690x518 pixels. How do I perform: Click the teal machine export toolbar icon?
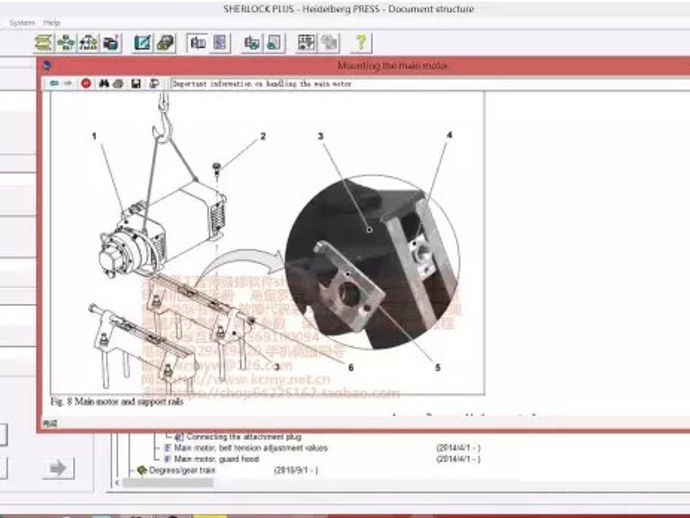[x=252, y=43]
